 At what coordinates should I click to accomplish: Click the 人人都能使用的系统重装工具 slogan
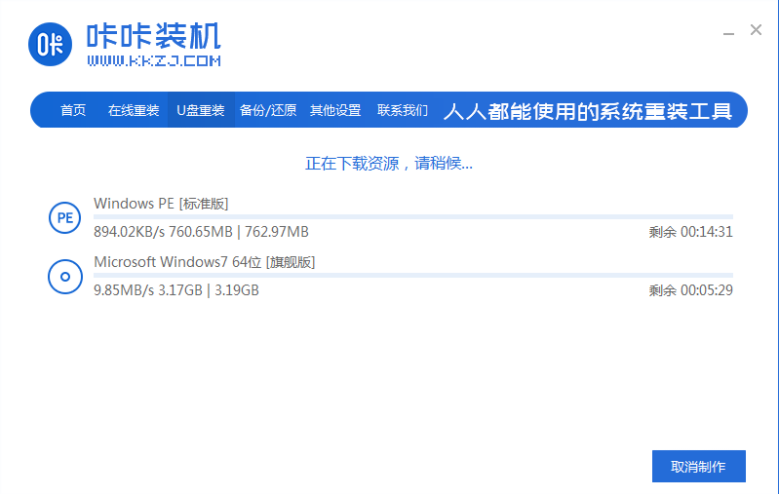(x=587, y=110)
